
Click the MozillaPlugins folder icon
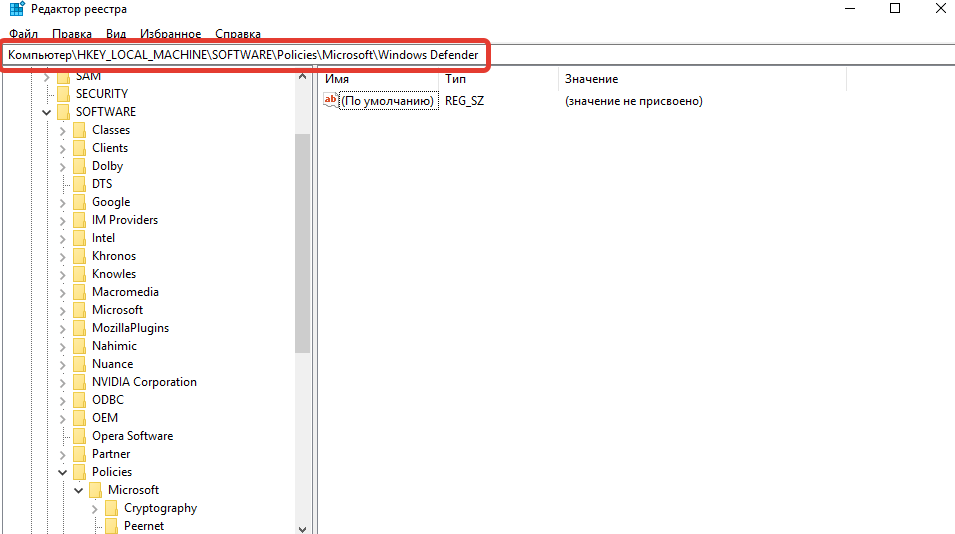pos(80,328)
